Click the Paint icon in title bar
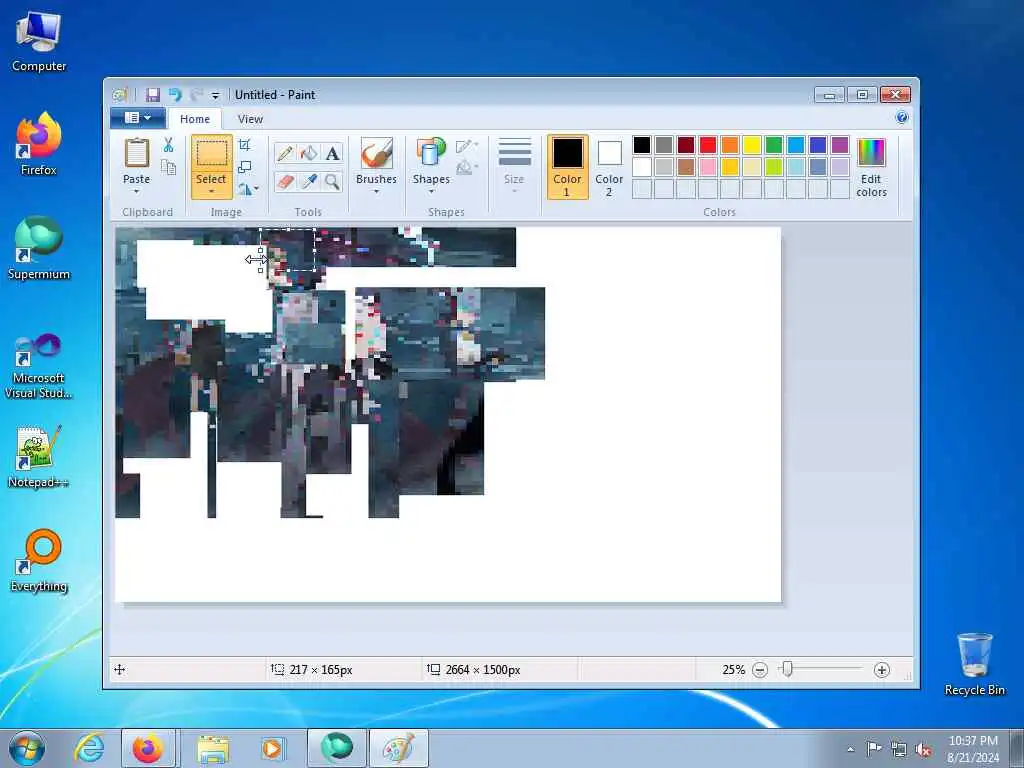This screenshot has height=768, width=1024. [x=120, y=95]
